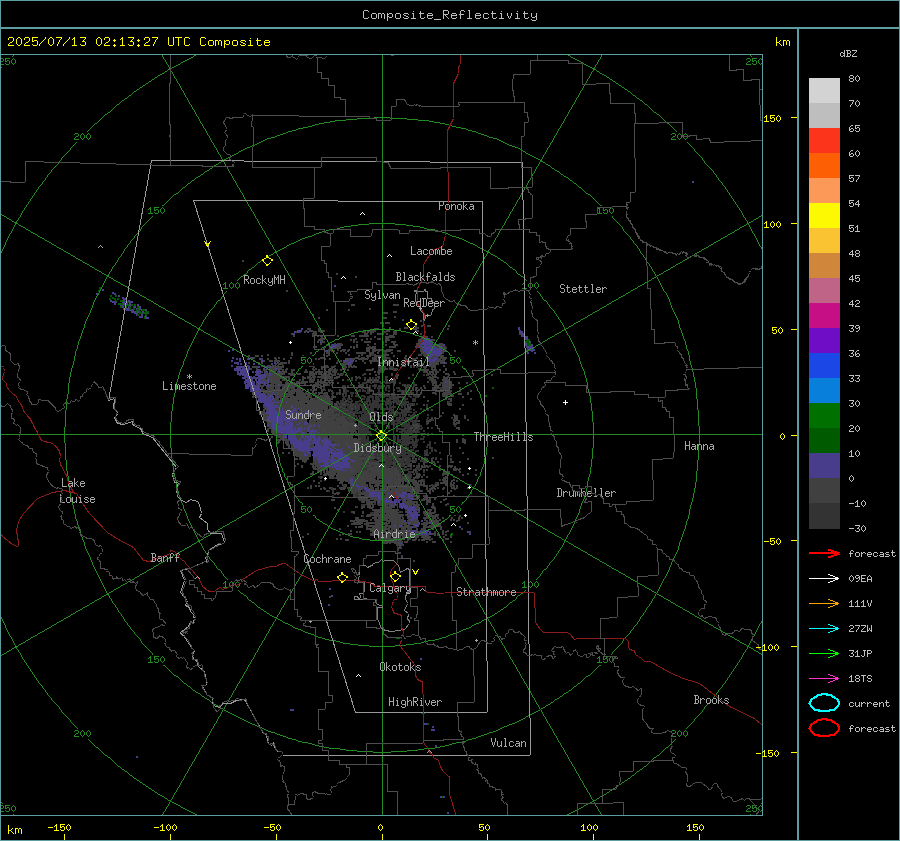
Task: Click the yellow diamond marker near RockyMH
Action: coord(267,261)
